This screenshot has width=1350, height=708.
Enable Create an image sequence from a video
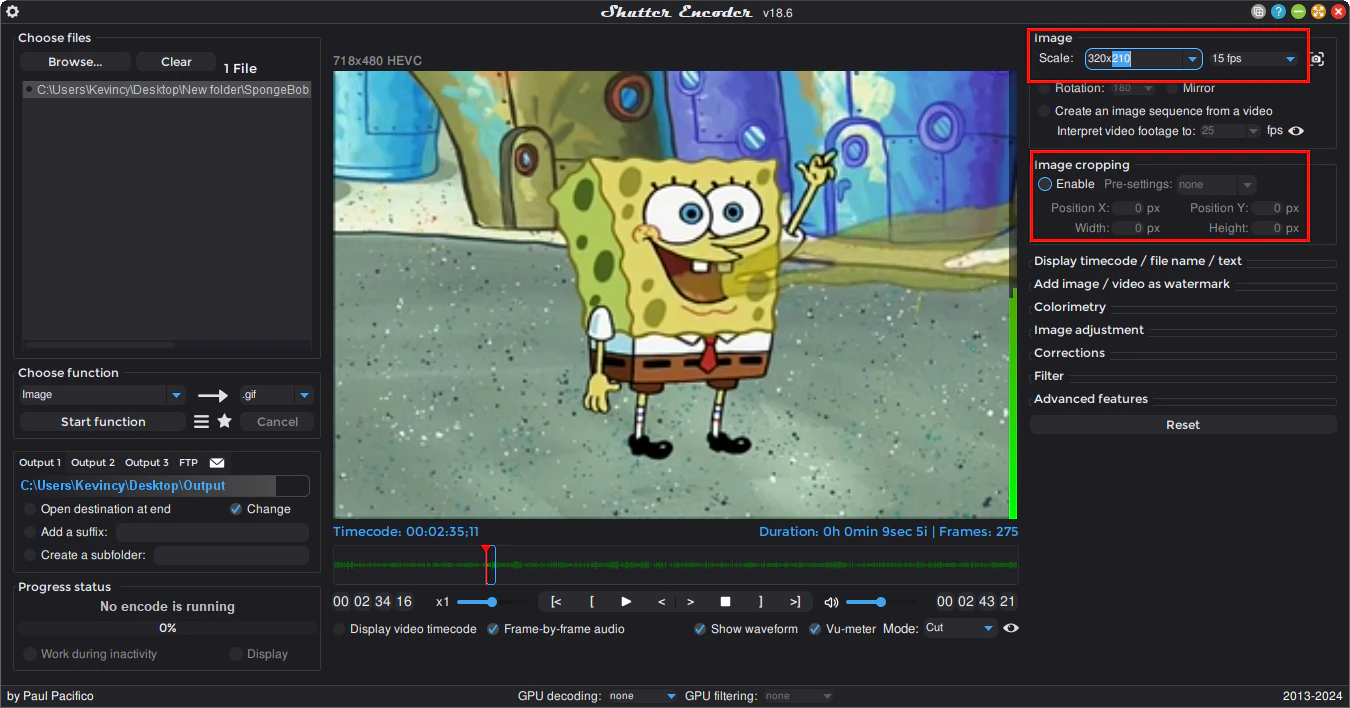point(1045,111)
